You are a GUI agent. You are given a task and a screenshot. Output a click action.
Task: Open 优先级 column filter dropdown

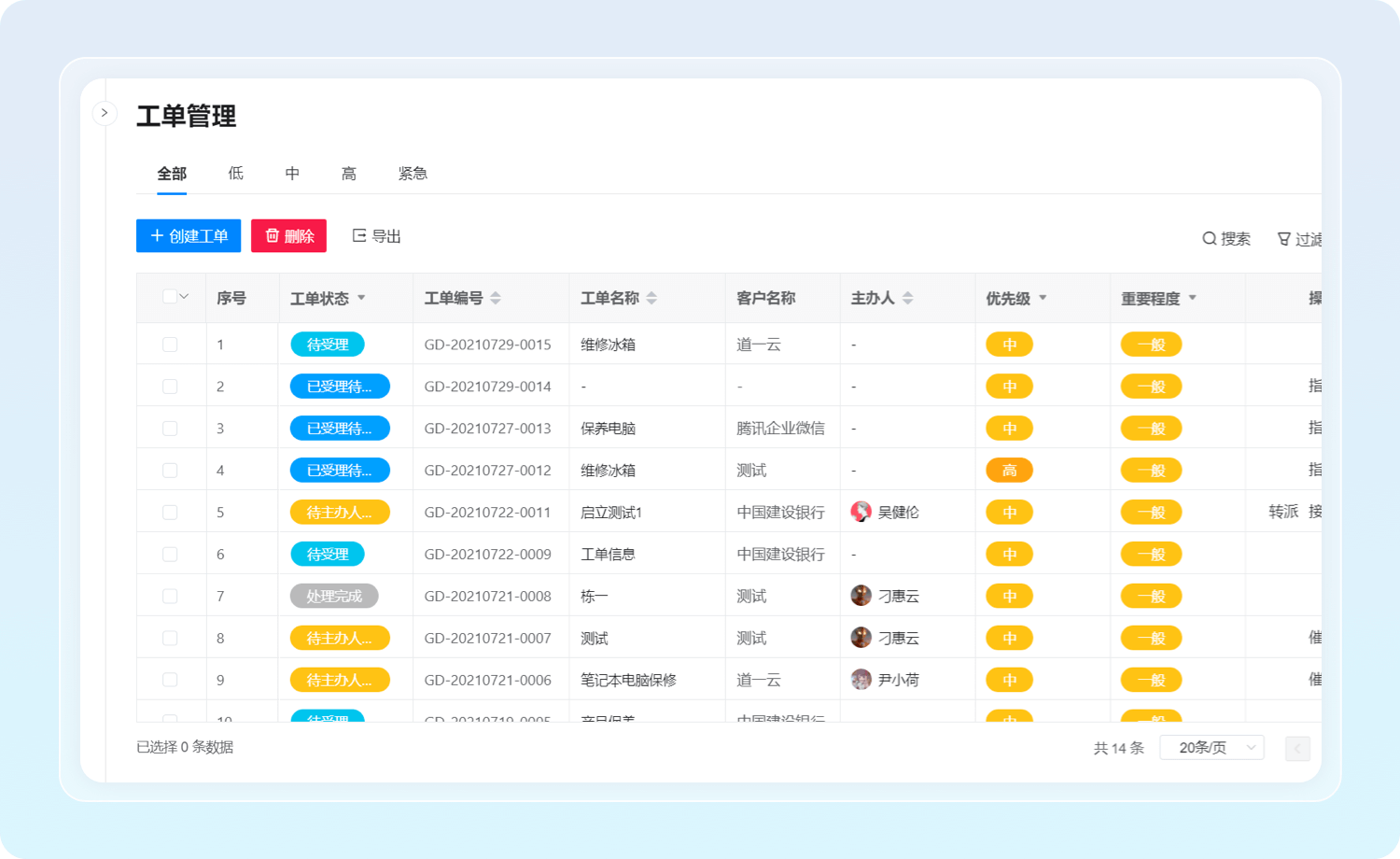[1043, 298]
